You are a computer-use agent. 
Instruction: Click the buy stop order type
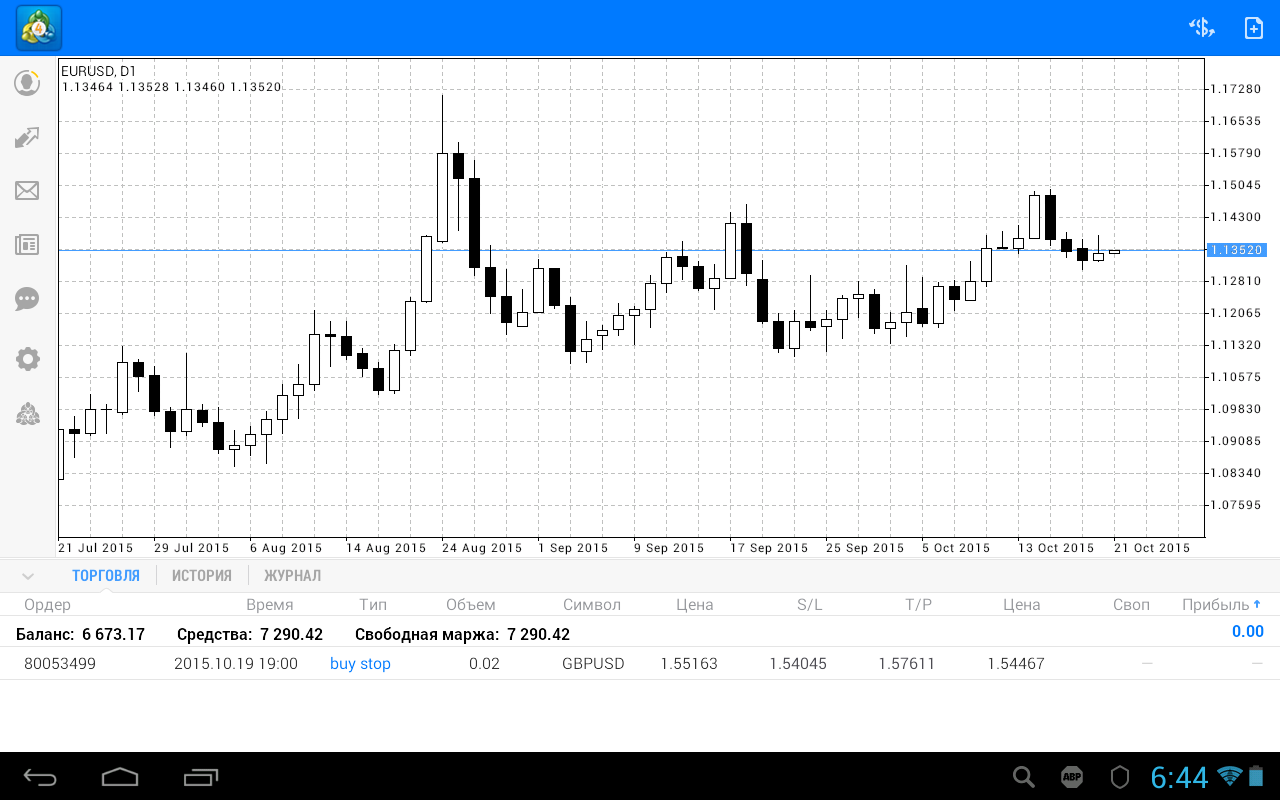click(x=360, y=664)
